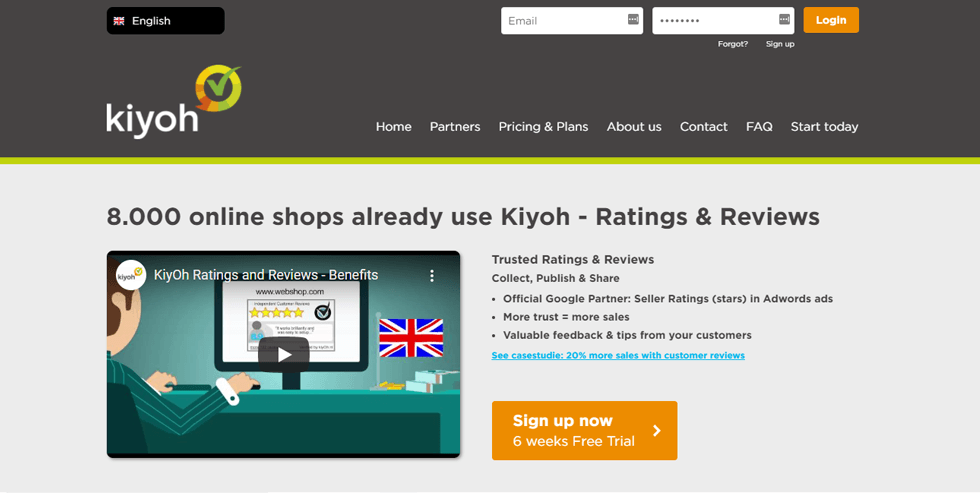Open Pricing & Plans menu item
The image size is (980, 493).
click(543, 127)
